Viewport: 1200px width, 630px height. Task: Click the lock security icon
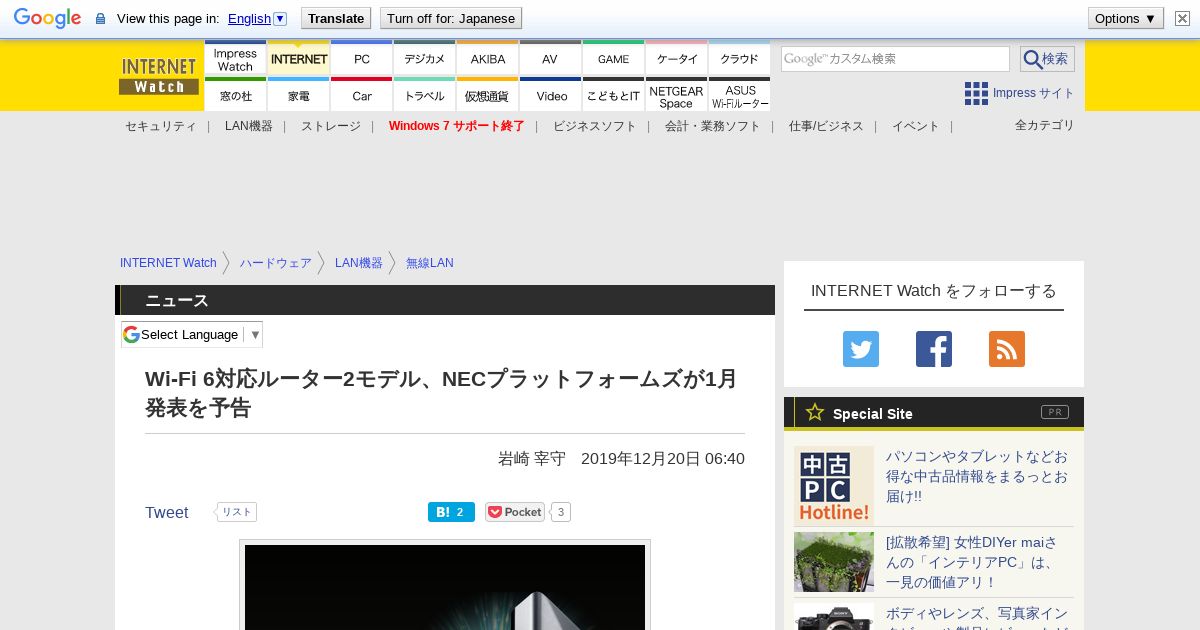100,18
